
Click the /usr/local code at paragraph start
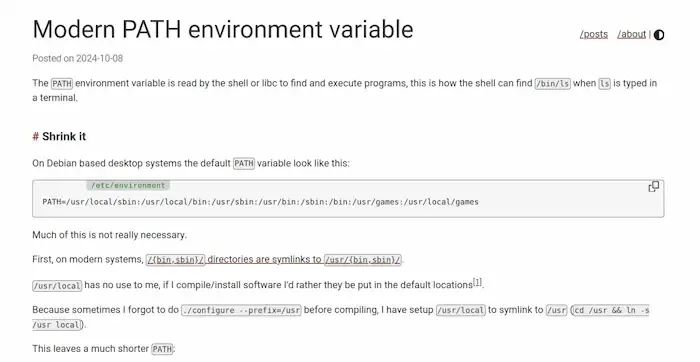click(x=57, y=285)
